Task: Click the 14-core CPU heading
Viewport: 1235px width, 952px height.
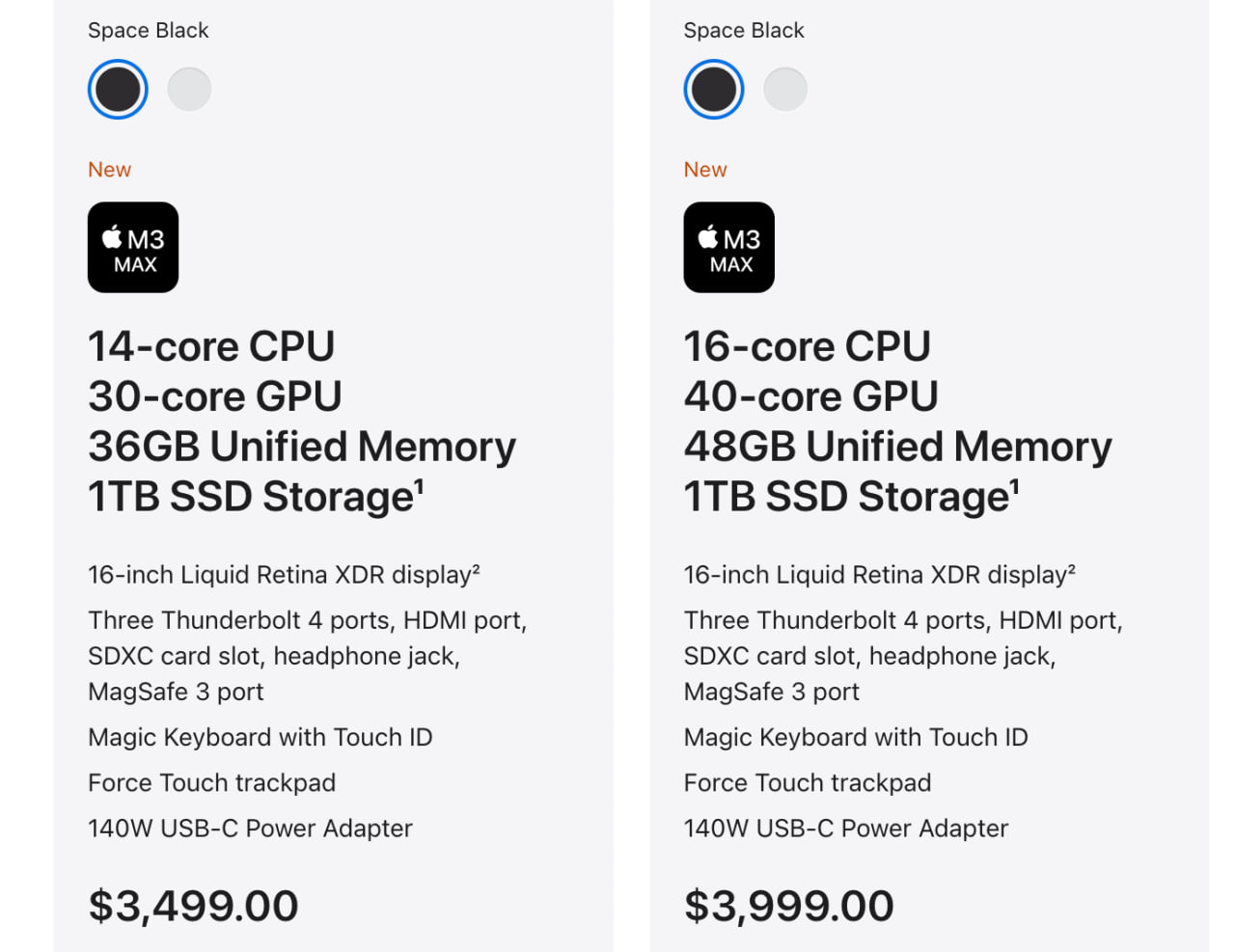Action: [211, 346]
